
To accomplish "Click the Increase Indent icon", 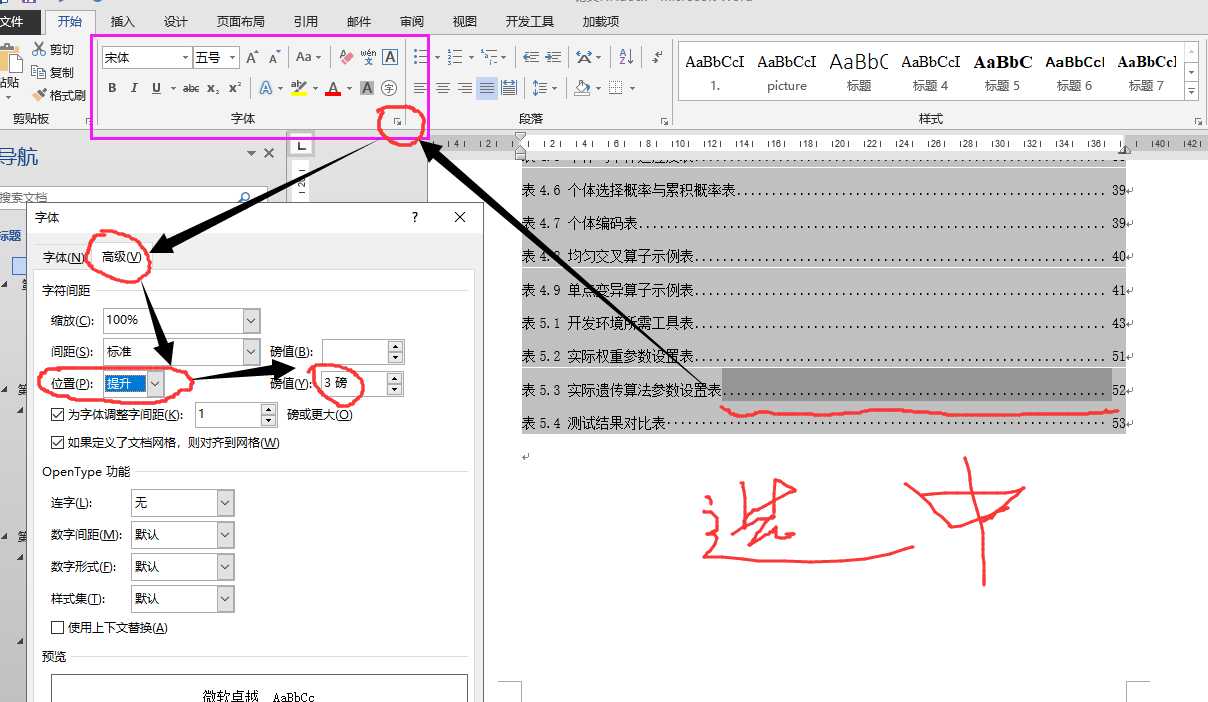I will [553, 57].
